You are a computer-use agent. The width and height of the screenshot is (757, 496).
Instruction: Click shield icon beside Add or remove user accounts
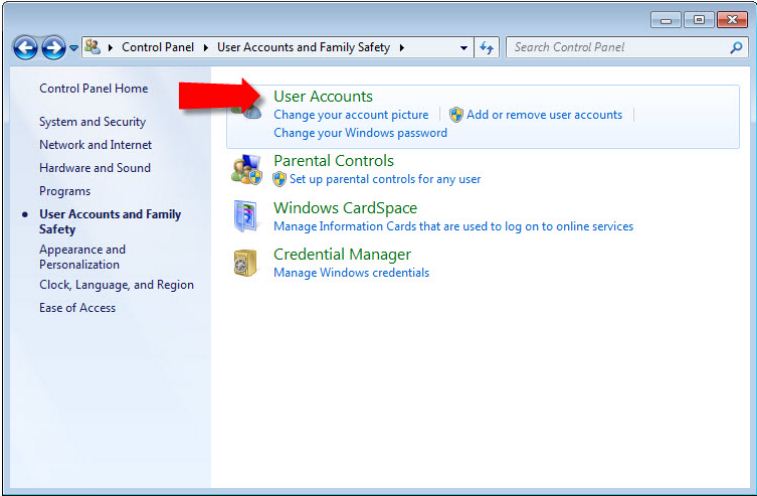click(x=456, y=115)
